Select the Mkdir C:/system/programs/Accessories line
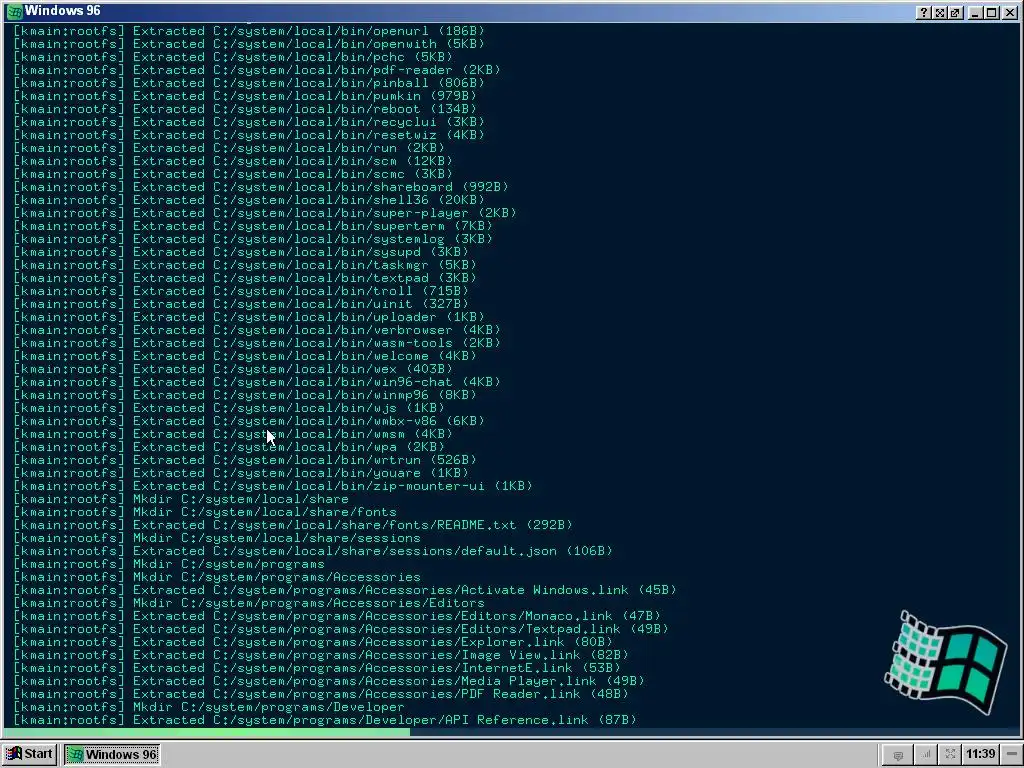This screenshot has height=768, width=1024. 217,577
